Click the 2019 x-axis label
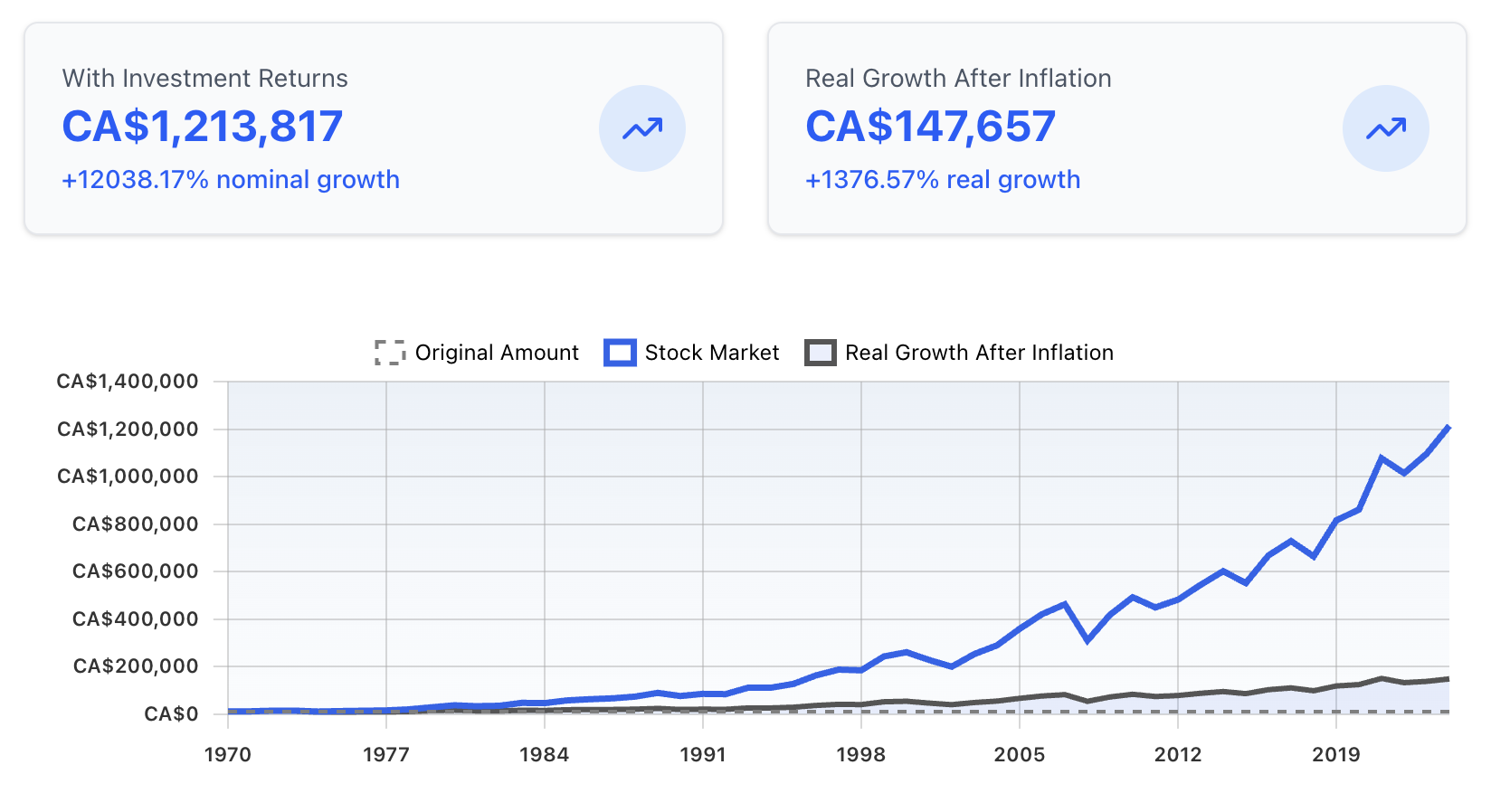1491x812 pixels. (x=1335, y=755)
